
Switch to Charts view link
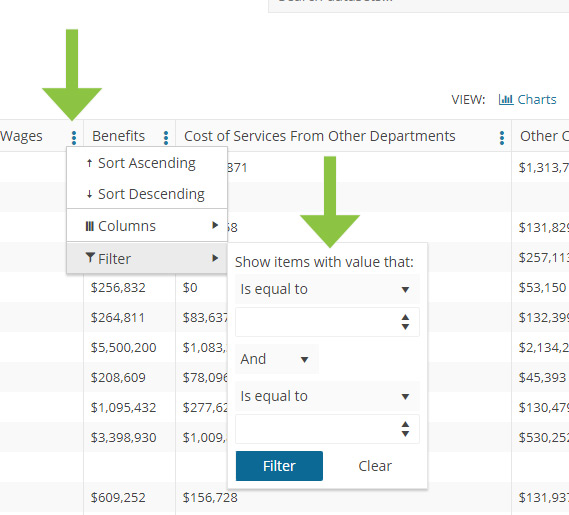[x=528, y=99]
